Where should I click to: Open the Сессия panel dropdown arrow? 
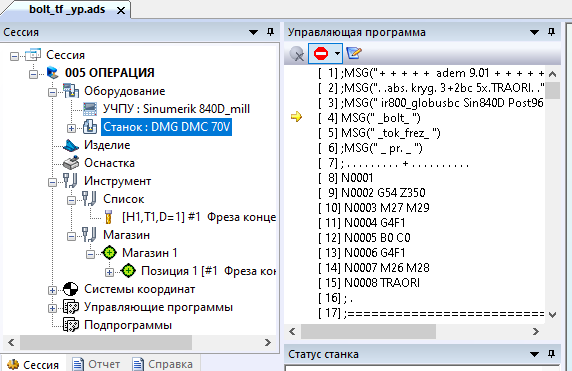click(x=253, y=32)
